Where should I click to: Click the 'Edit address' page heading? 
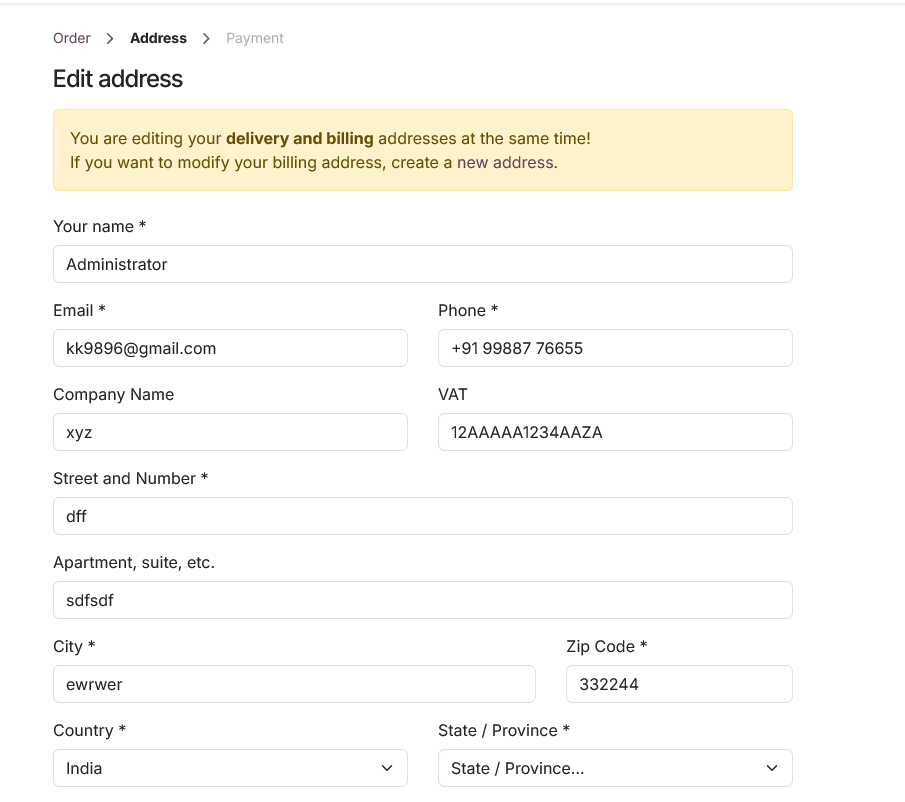click(118, 78)
